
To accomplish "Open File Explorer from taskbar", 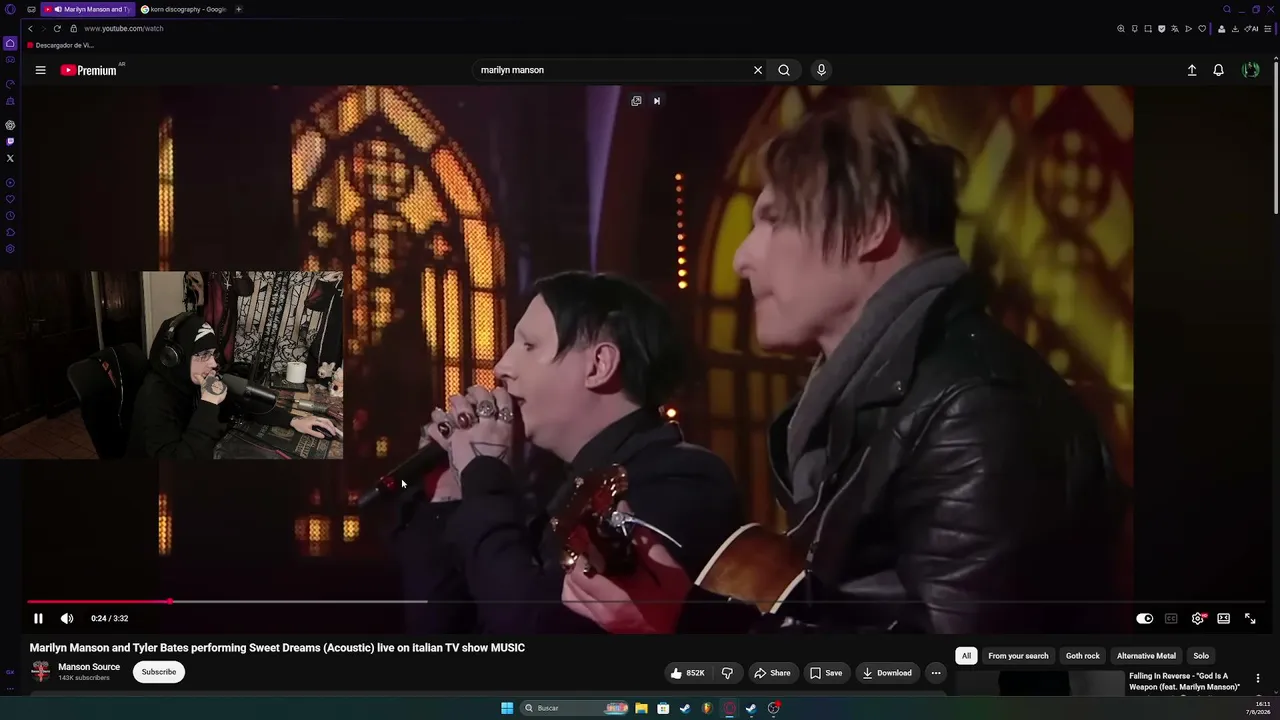I will coord(641,708).
